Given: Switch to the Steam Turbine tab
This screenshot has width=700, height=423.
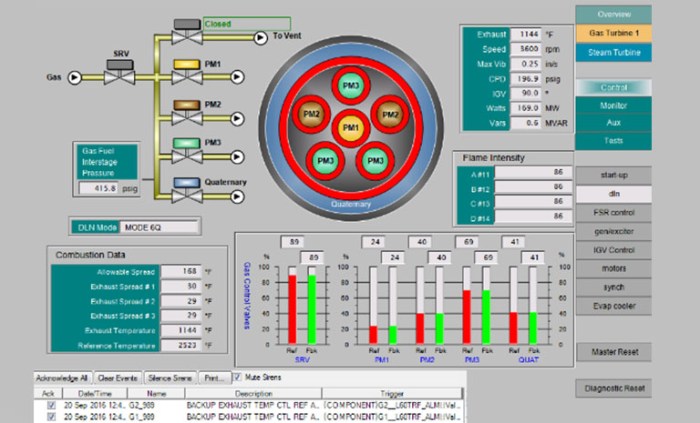Looking at the screenshot, I should click(x=613, y=52).
